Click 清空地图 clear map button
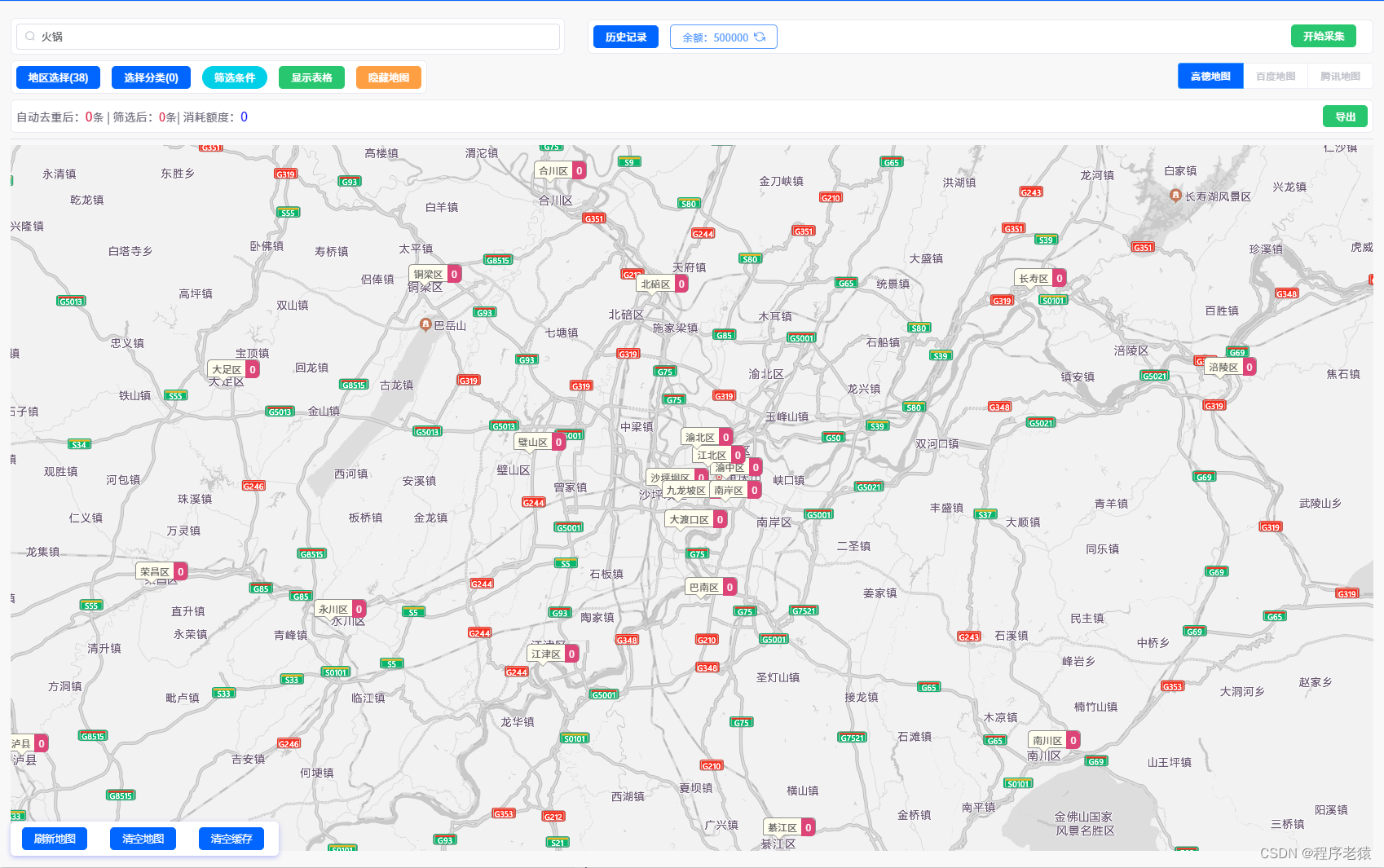The width and height of the screenshot is (1384, 868). click(143, 839)
